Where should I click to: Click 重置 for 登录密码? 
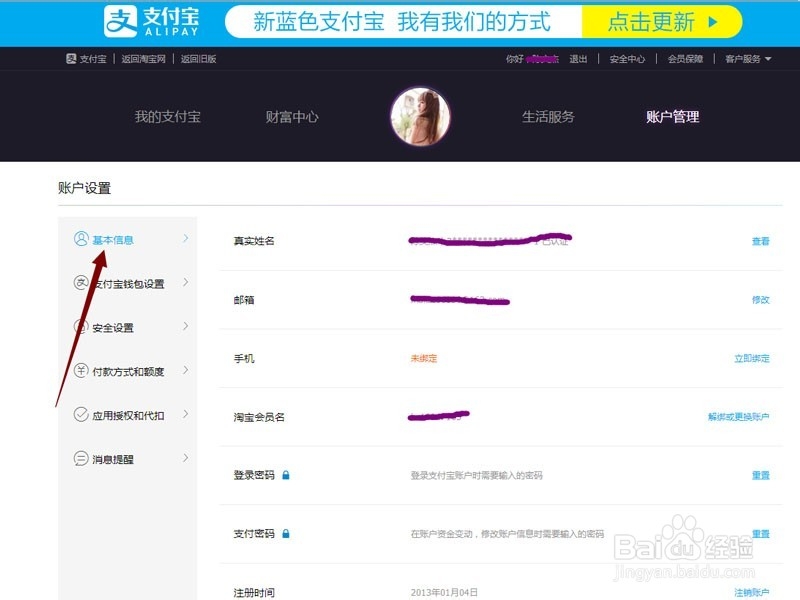[x=760, y=476]
